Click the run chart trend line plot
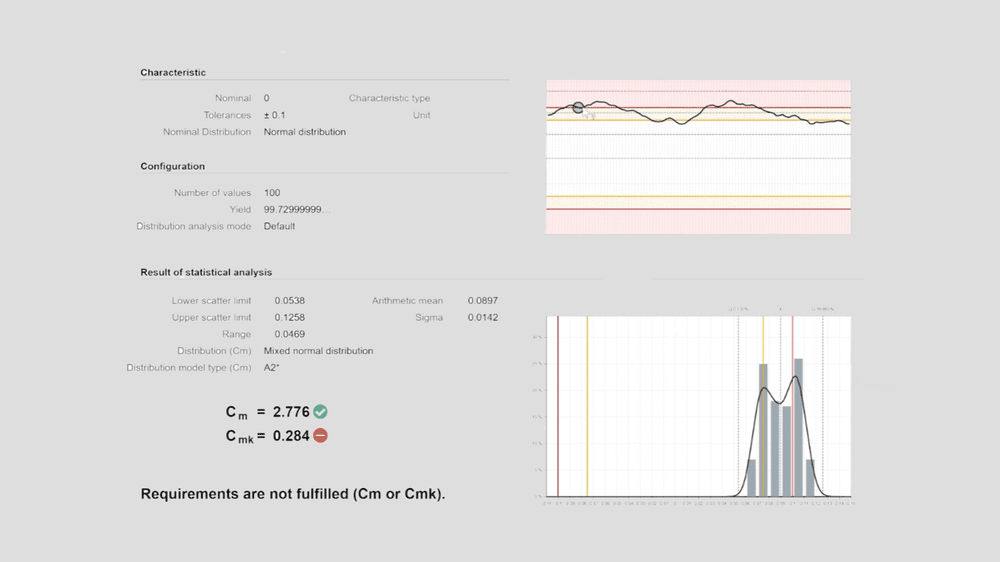The width and height of the screenshot is (1000, 562). click(x=698, y=157)
